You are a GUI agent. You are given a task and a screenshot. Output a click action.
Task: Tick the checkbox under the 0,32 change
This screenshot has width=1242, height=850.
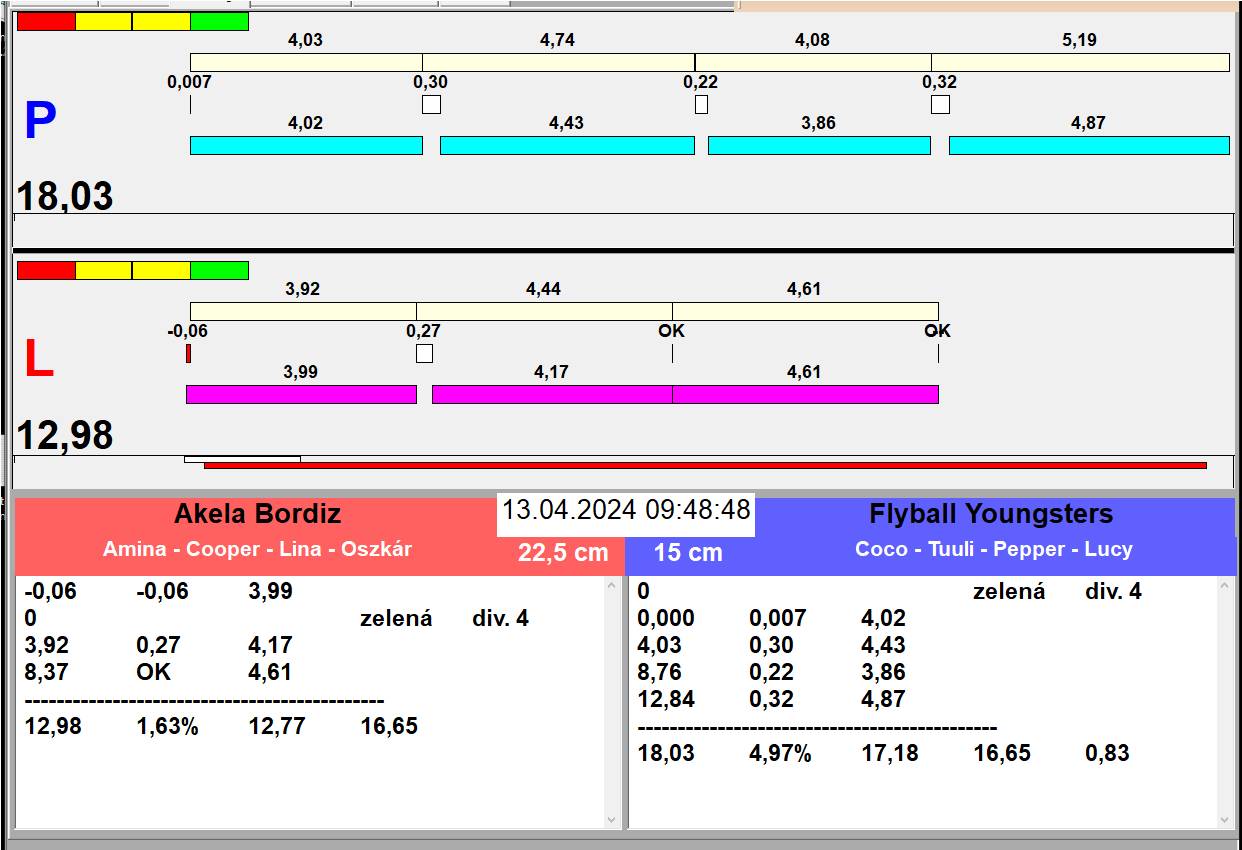coord(940,104)
